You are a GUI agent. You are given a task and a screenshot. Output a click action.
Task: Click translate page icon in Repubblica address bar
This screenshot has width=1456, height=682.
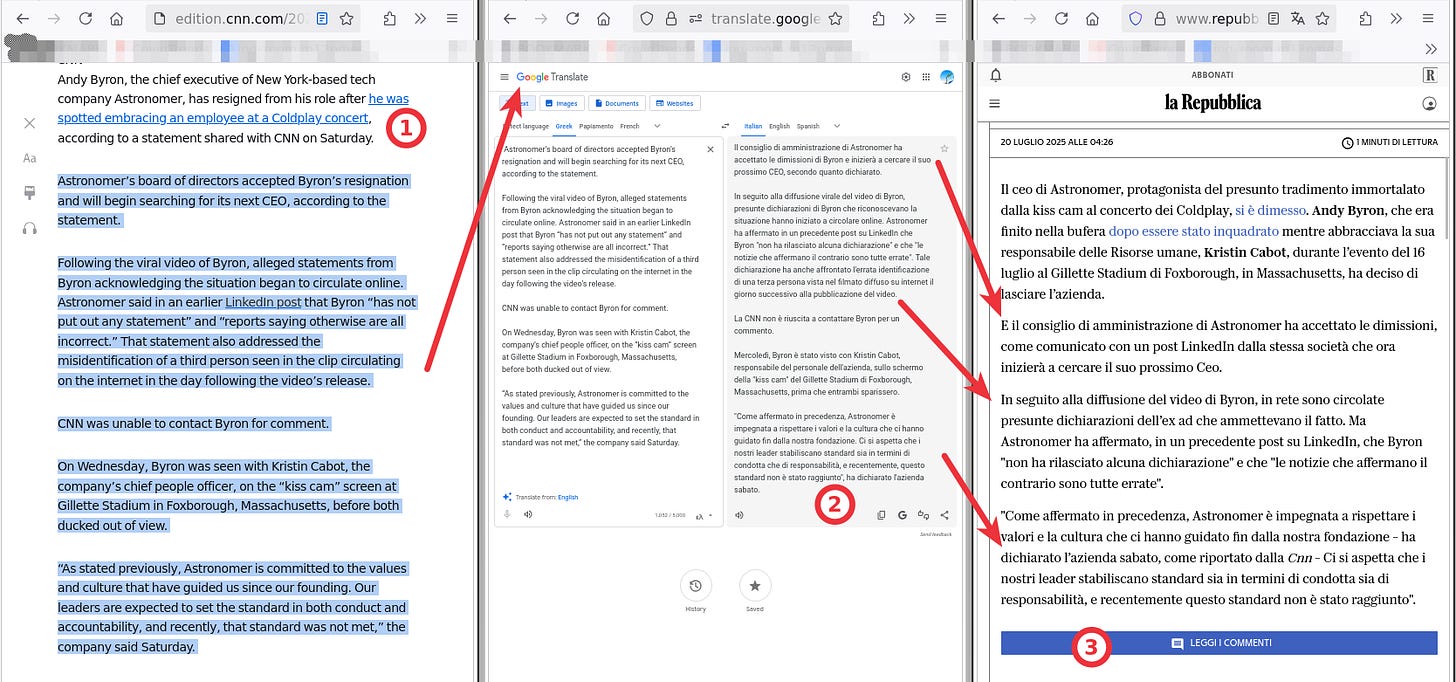coord(1297,18)
